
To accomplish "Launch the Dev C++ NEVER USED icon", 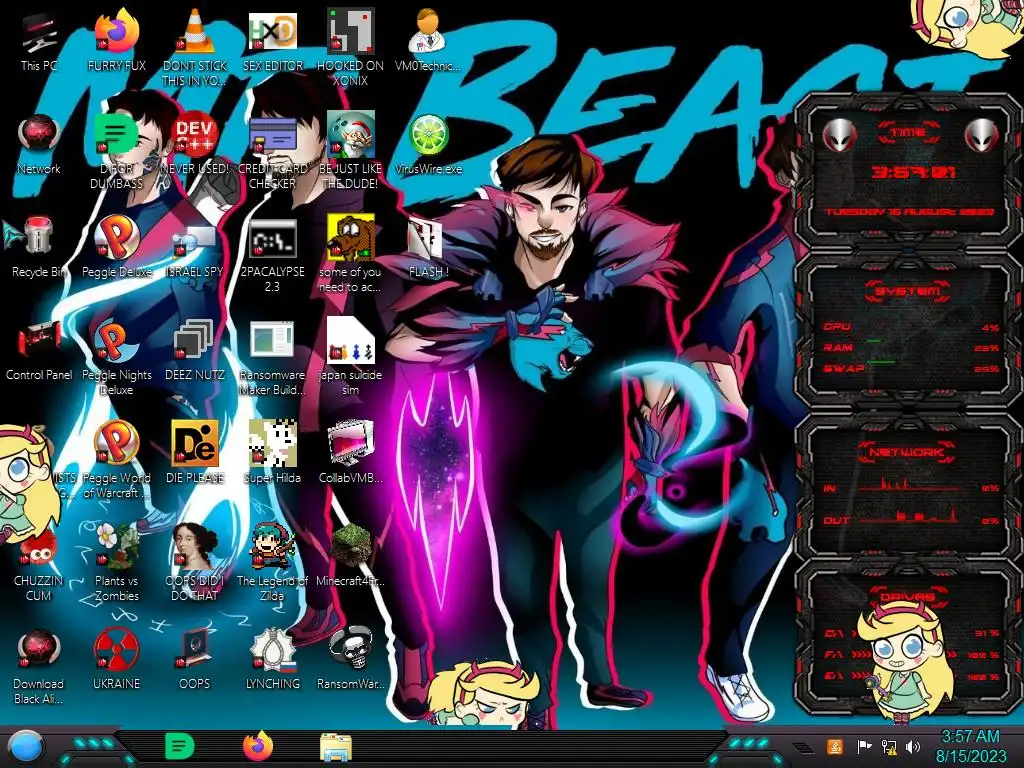I will (x=194, y=144).
